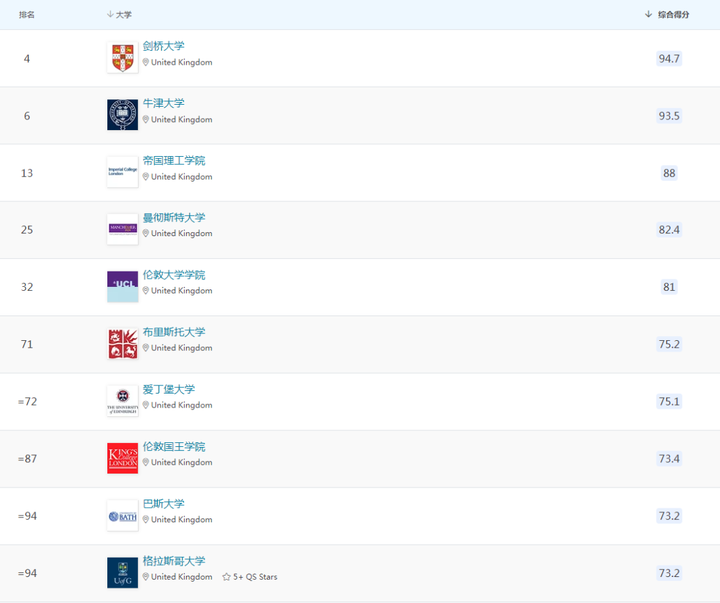Click United Kingdom under 牛津大学

click(x=181, y=119)
